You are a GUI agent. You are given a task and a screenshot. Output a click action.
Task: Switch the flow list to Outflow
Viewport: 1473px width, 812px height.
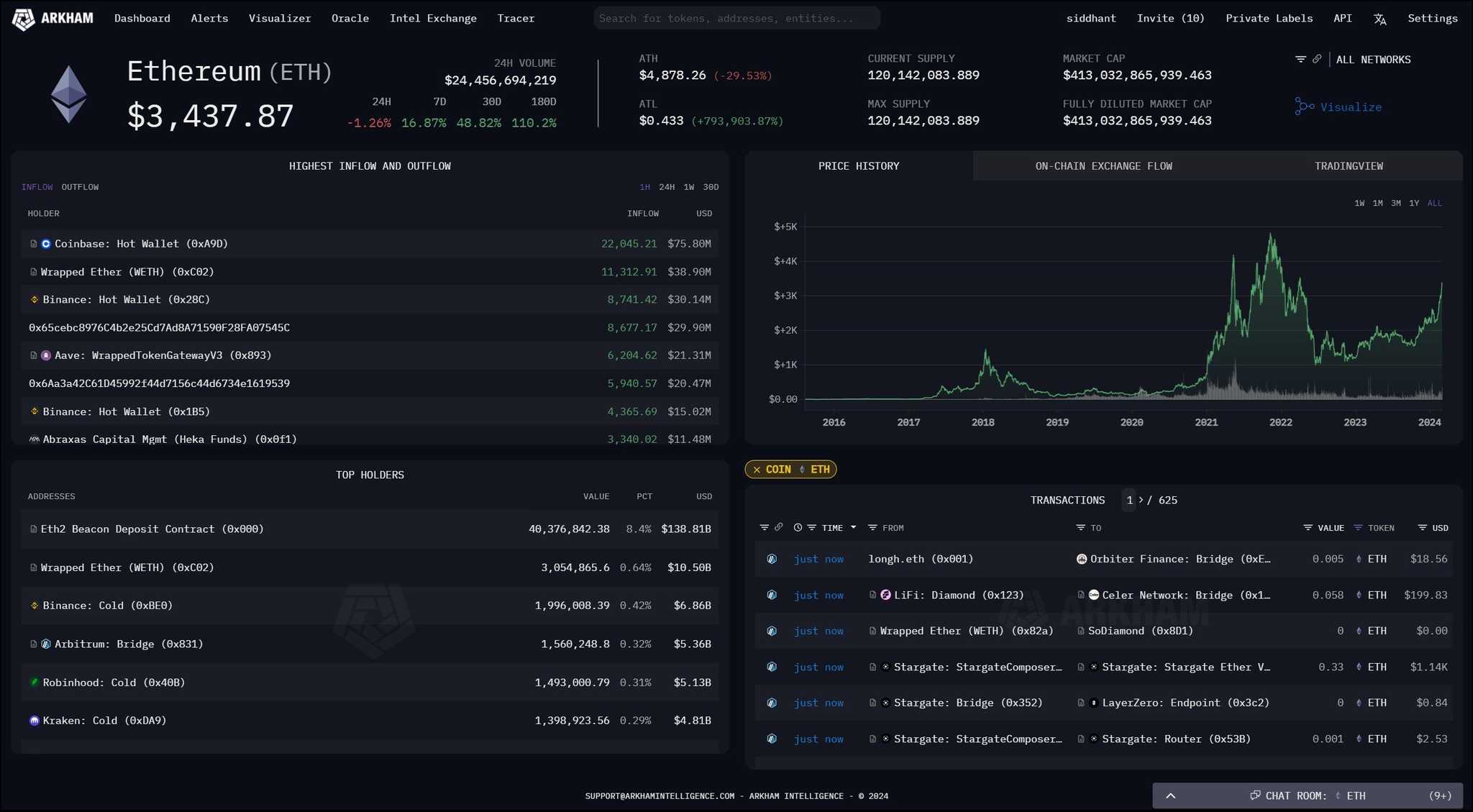click(x=80, y=187)
